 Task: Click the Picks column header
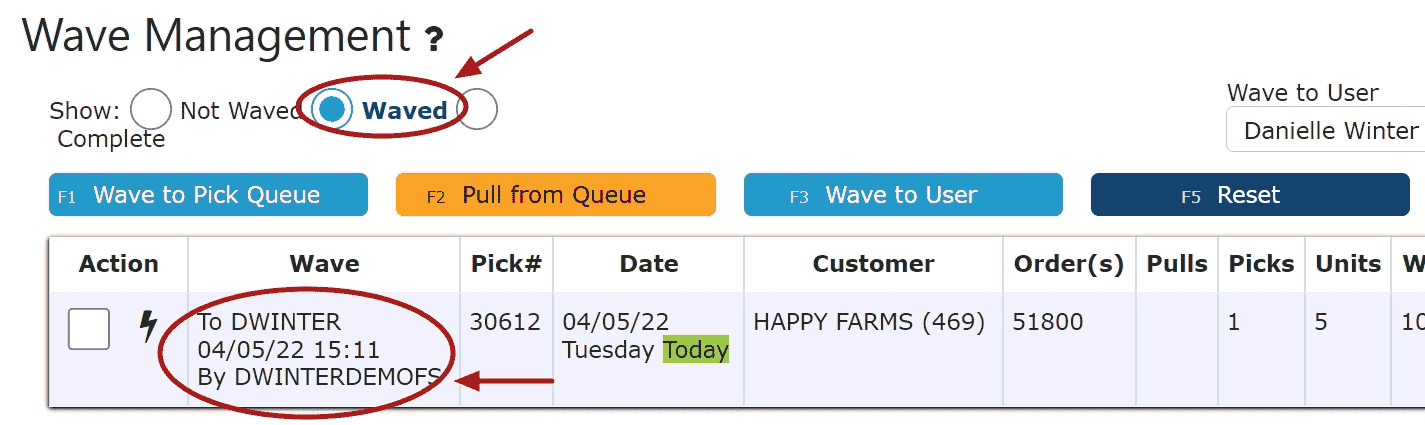point(1261,264)
